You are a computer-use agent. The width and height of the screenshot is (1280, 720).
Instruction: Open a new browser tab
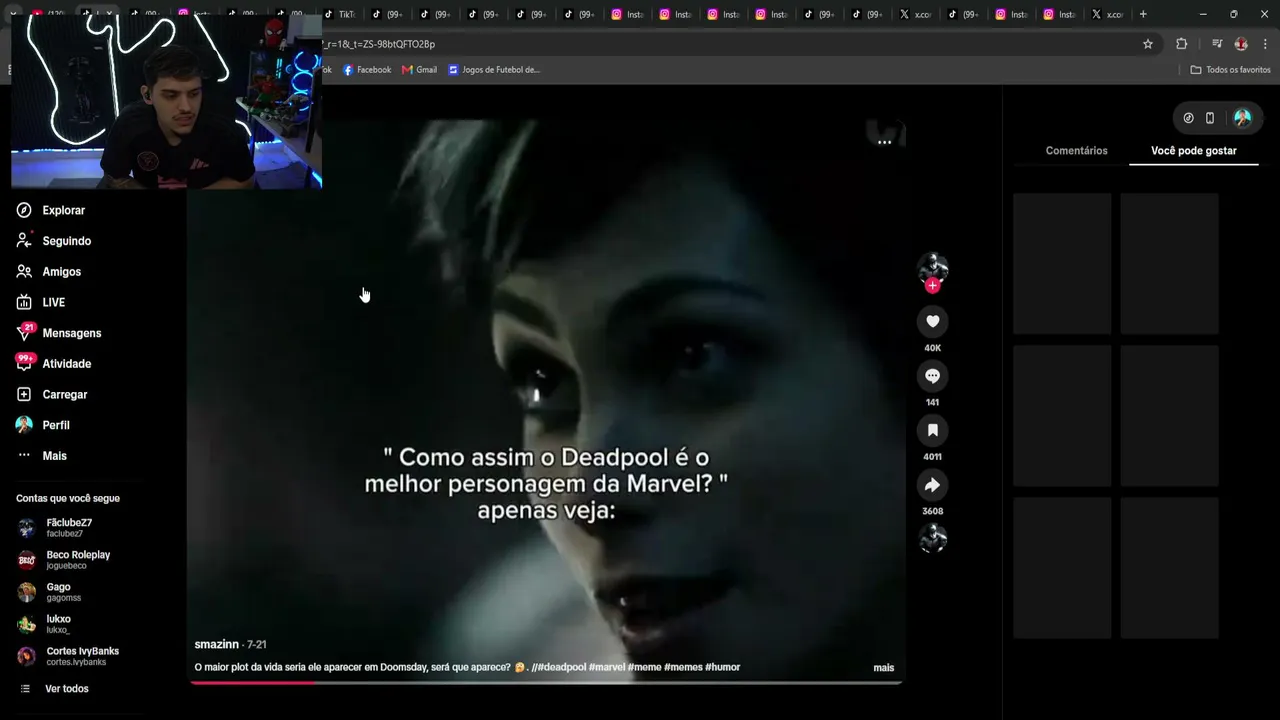point(1143,14)
